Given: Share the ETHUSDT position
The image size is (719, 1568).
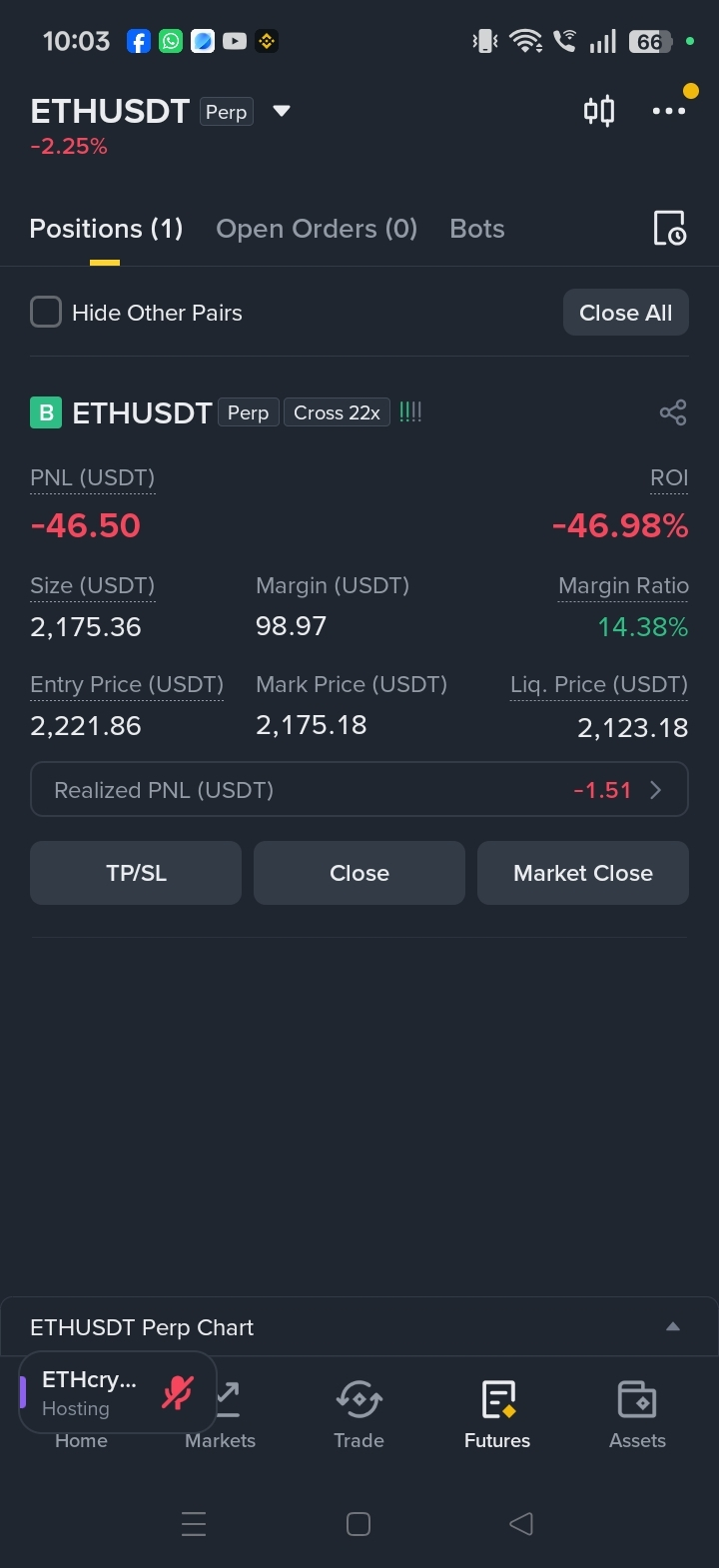Looking at the screenshot, I should pos(673,412).
